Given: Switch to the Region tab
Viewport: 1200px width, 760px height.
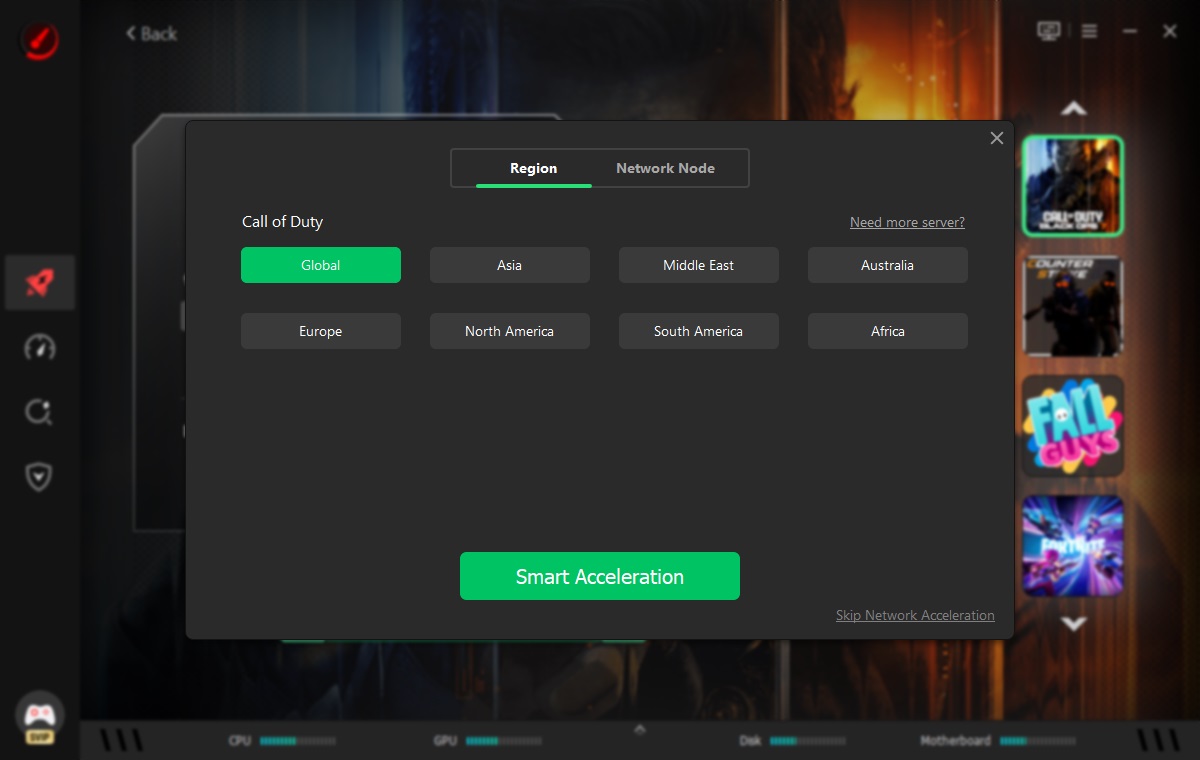Looking at the screenshot, I should pos(533,168).
